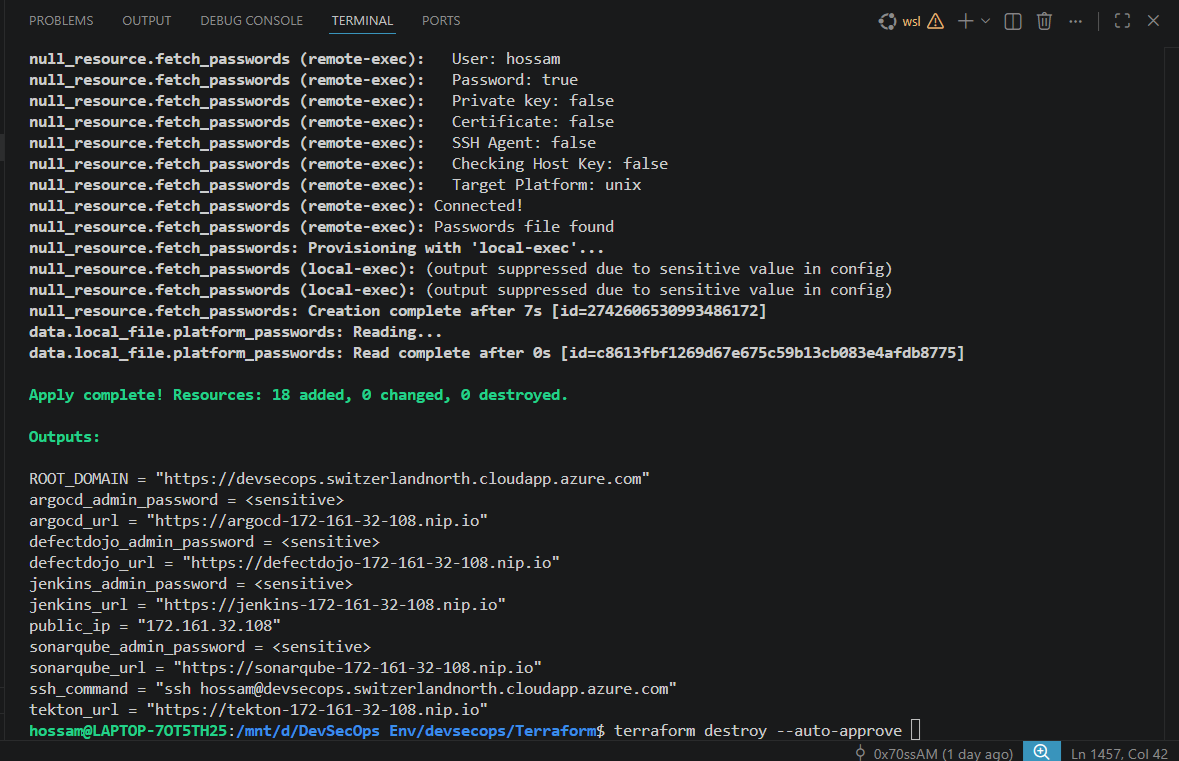The image size is (1179, 761).
Task: Click the terminal prompt after terraform destroy
Action: click(914, 730)
